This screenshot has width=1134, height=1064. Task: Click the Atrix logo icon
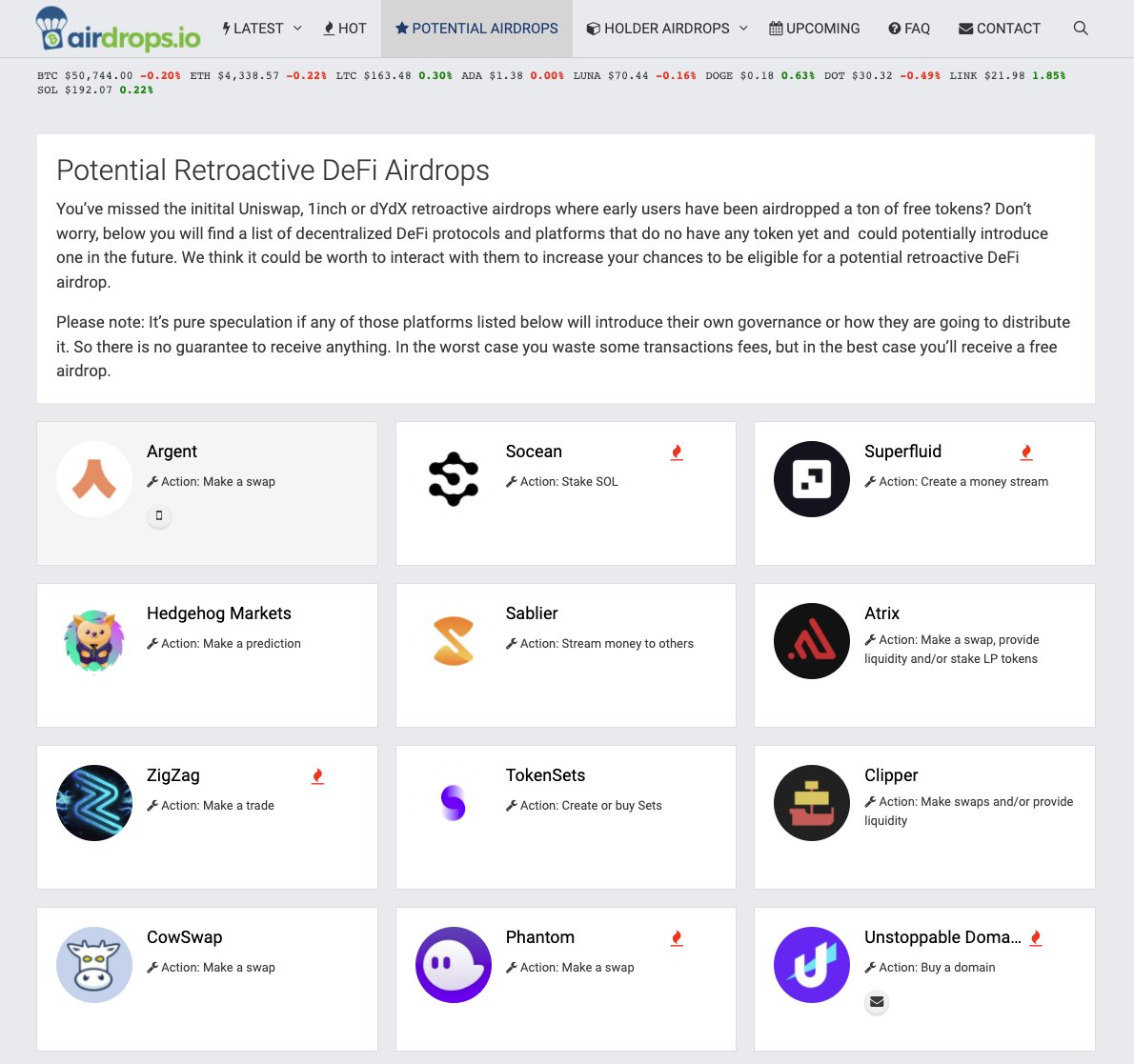[812, 640]
